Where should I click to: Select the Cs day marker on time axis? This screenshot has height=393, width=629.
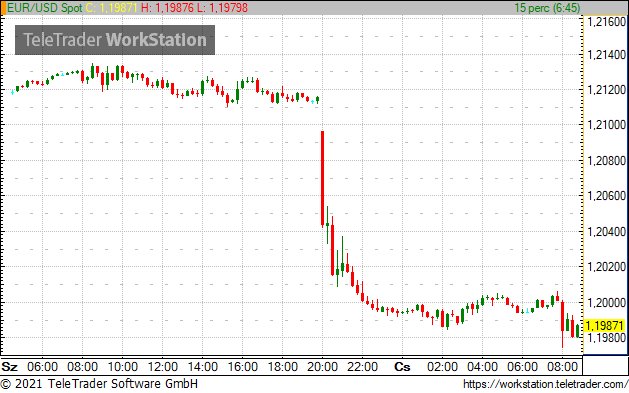(x=402, y=367)
